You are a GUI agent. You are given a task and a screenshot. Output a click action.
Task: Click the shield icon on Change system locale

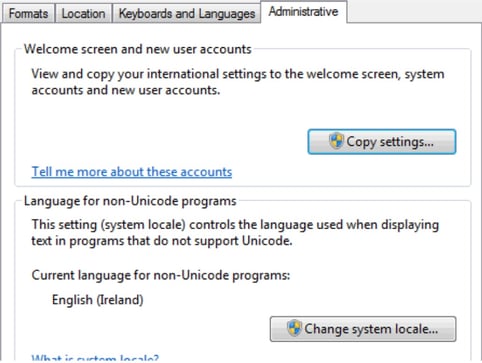[294, 328]
